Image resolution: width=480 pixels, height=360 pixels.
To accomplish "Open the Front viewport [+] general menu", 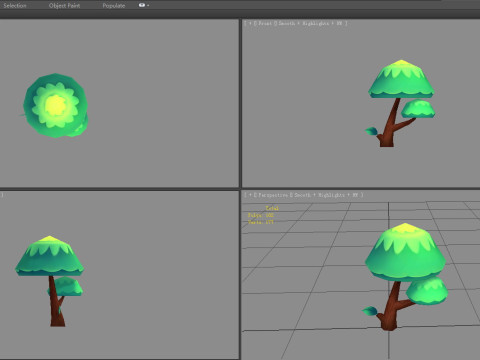I will (250, 23).
